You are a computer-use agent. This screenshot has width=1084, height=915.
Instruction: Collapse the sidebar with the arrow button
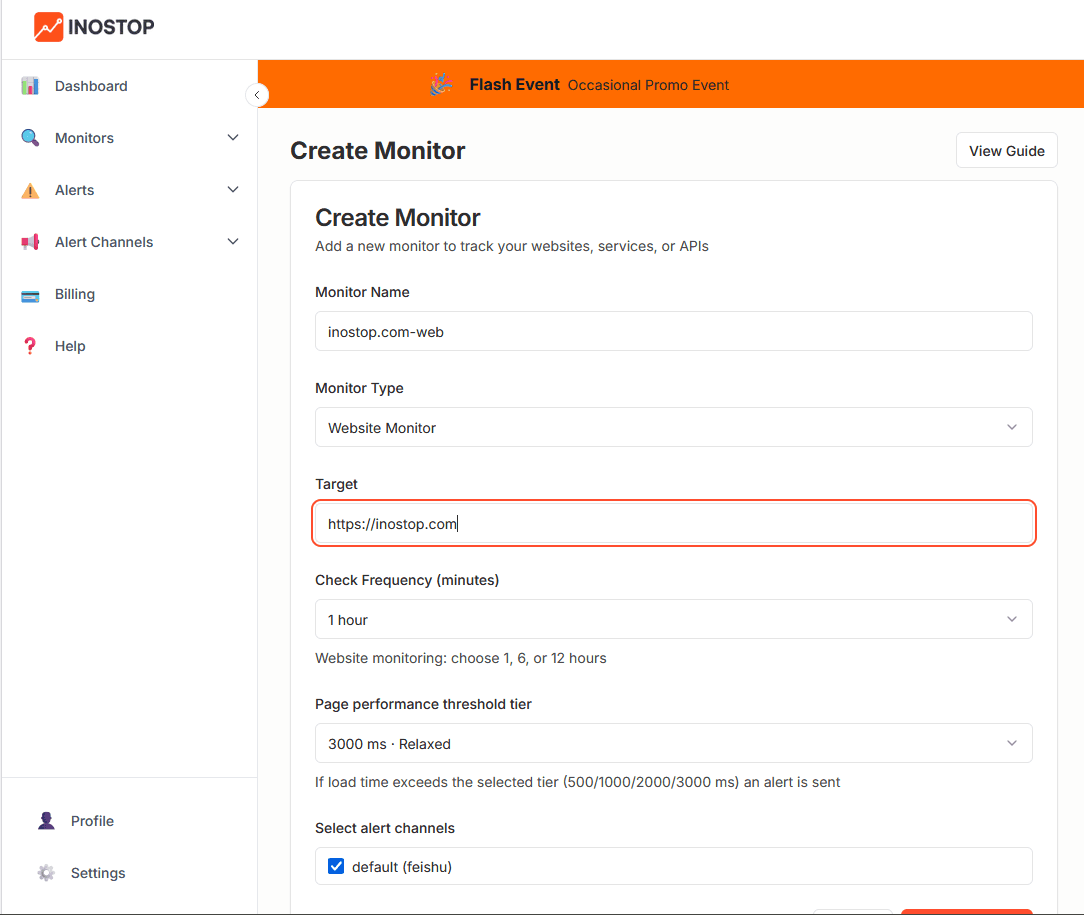257,95
